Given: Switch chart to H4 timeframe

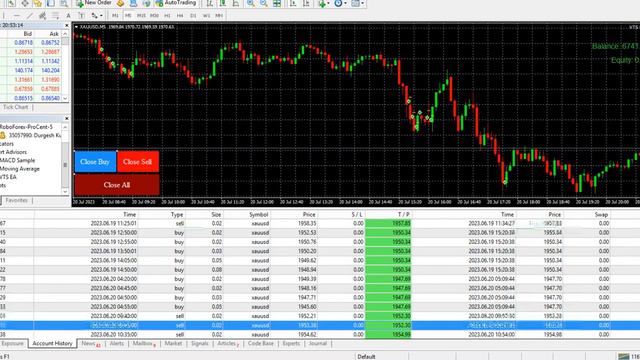Looking at the screenshot, I should [180, 16].
